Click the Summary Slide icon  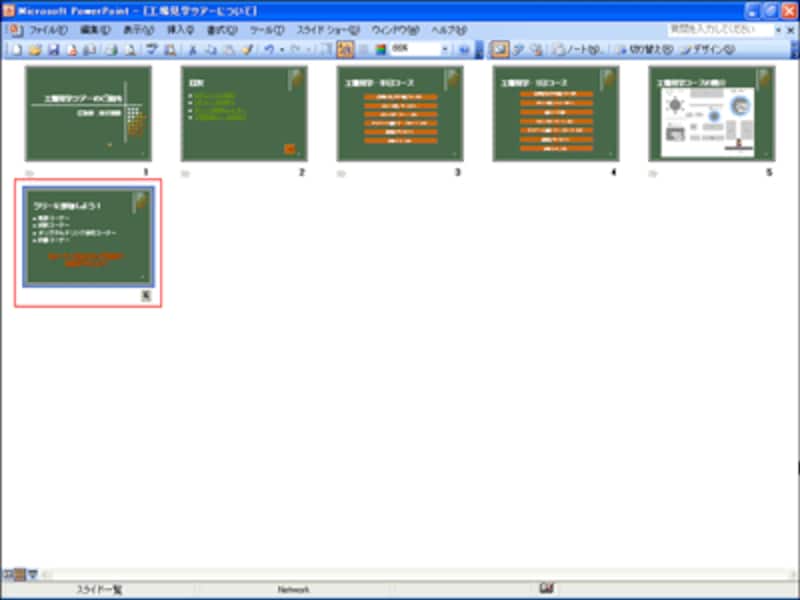pos(536,49)
